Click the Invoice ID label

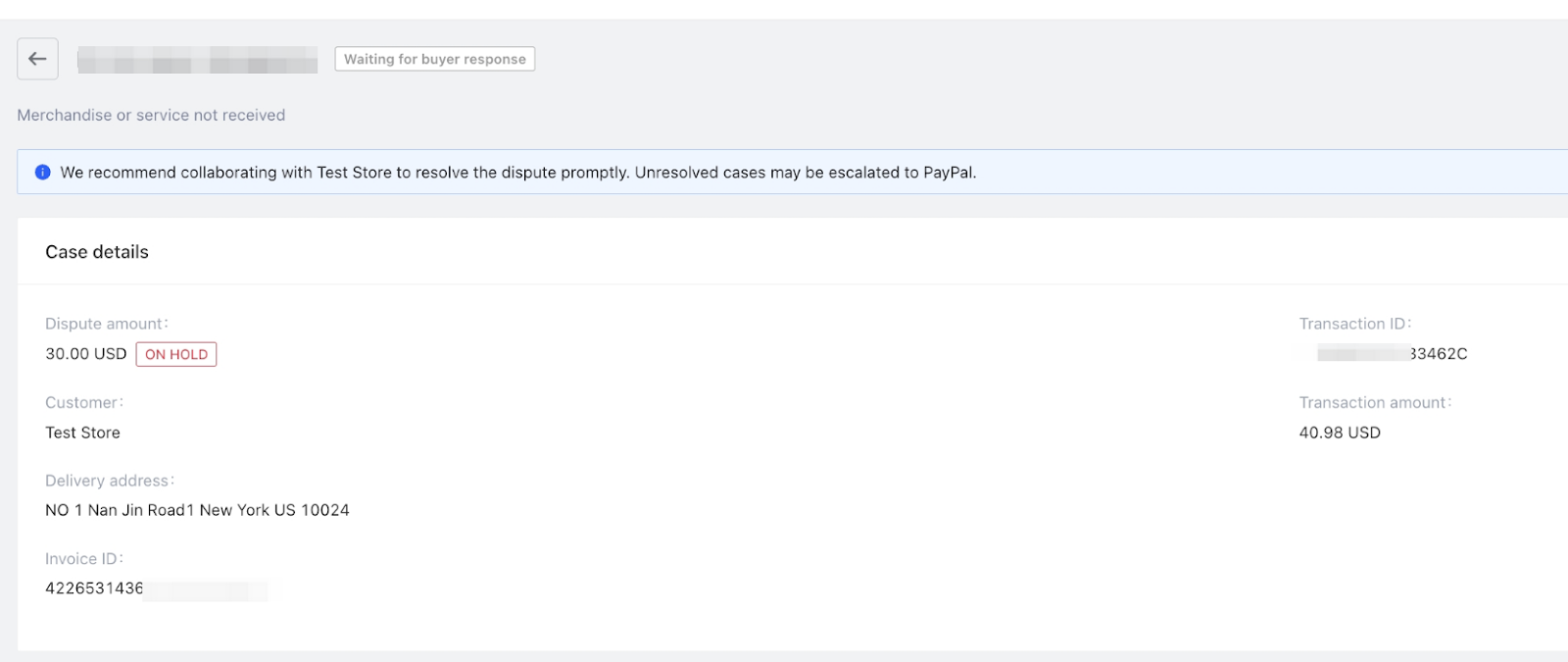[x=83, y=559]
